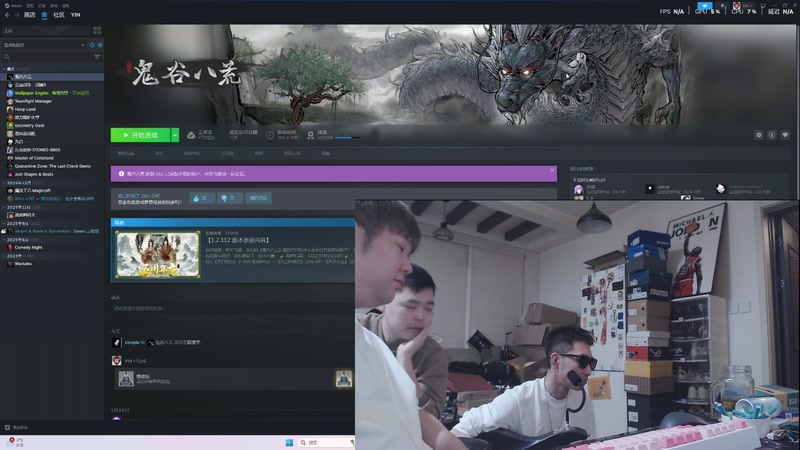Click the purple-haired friend avatar
The width and height of the screenshot is (800, 450).
coord(579,190)
